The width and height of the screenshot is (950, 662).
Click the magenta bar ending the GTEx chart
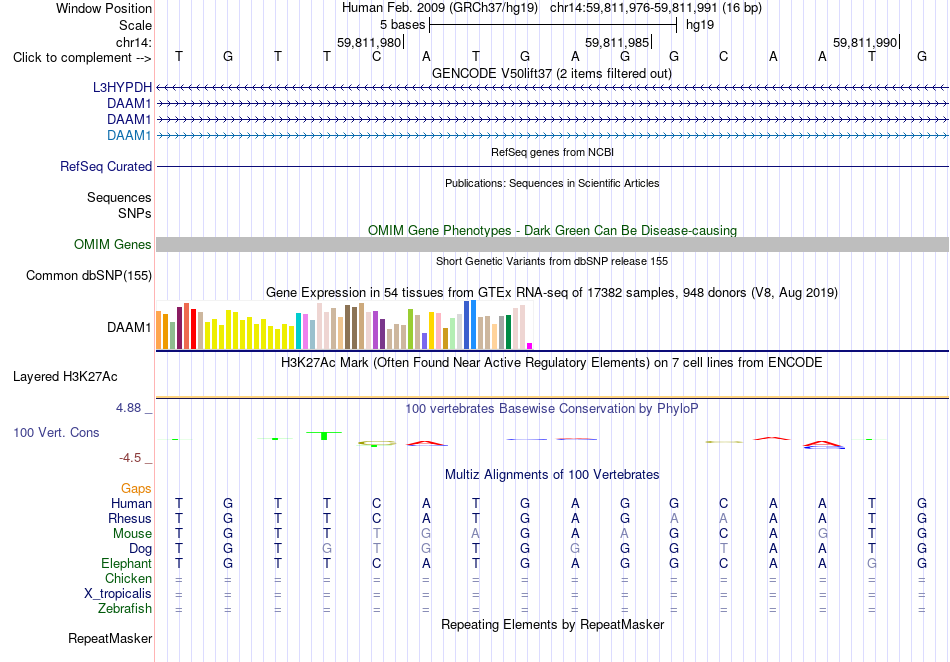pyautogui.click(x=530, y=346)
